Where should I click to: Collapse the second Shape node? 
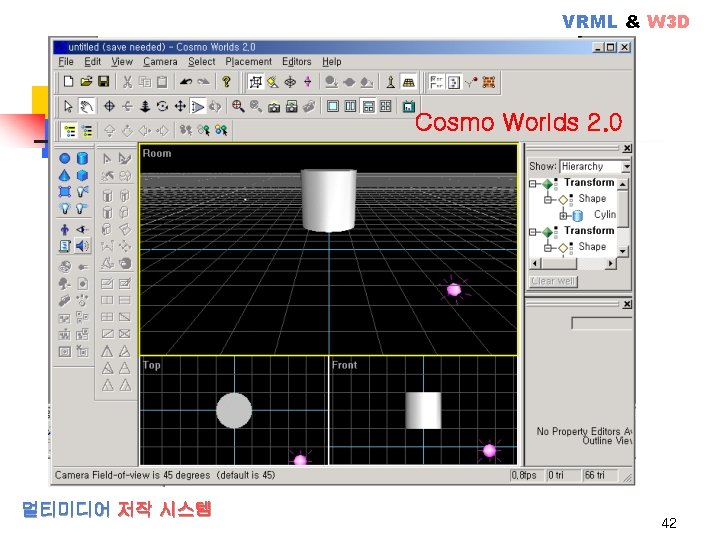click(x=548, y=248)
